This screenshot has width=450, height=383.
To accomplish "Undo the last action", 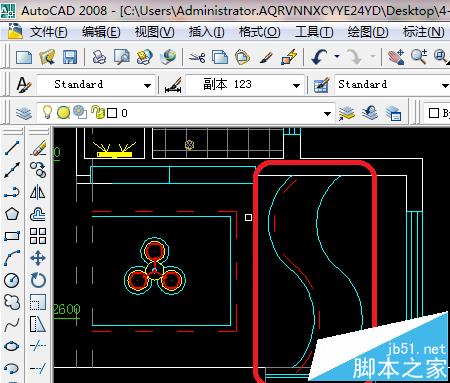I will pos(319,57).
